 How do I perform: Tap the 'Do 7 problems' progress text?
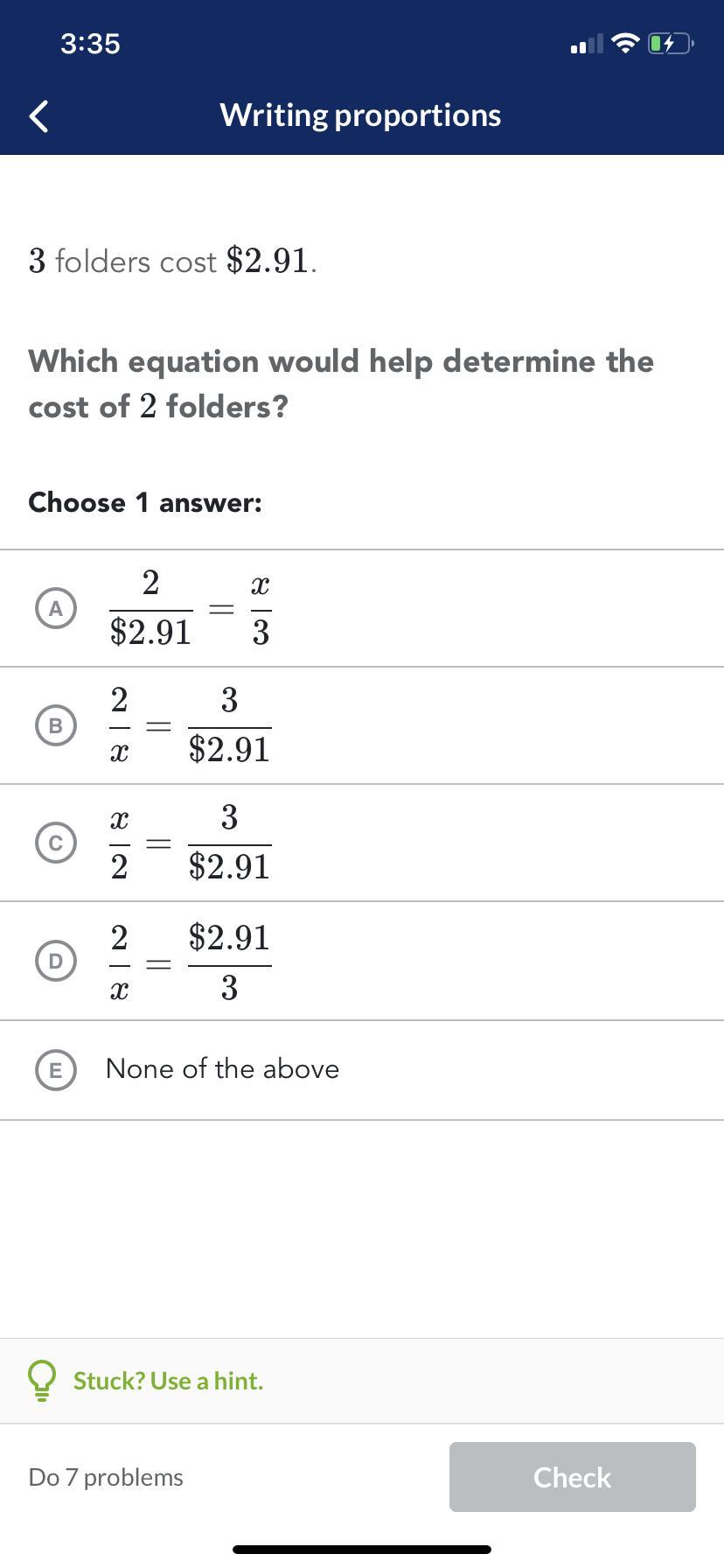click(106, 1477)
